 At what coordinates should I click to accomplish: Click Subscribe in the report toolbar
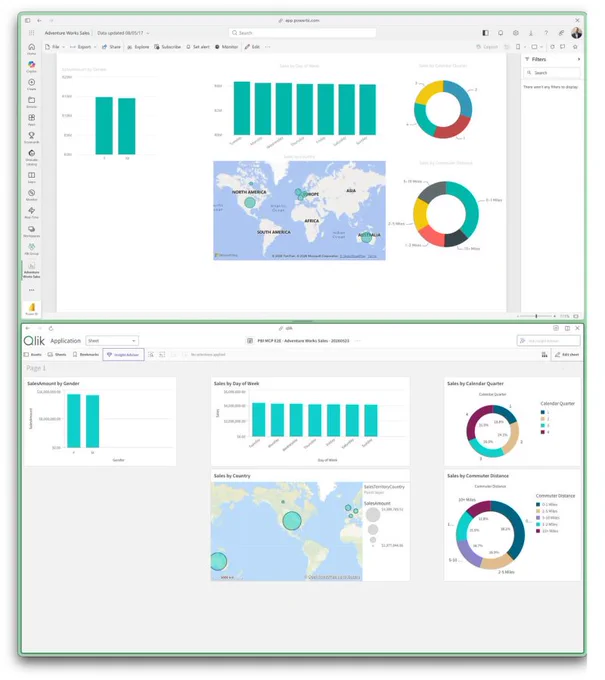[x=167, y=47]
